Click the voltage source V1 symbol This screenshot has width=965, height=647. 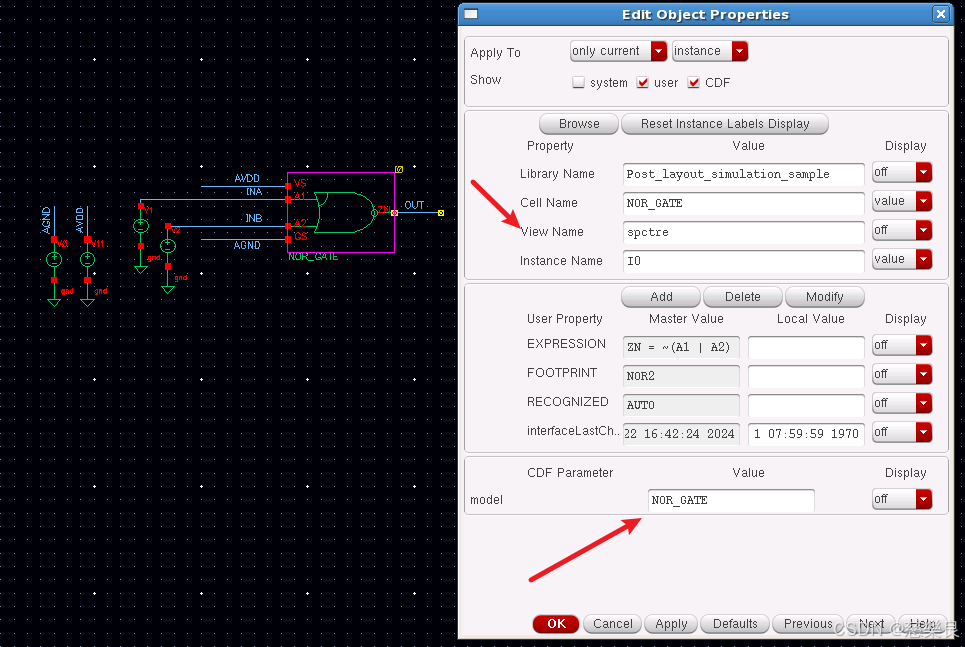point(140,225)
